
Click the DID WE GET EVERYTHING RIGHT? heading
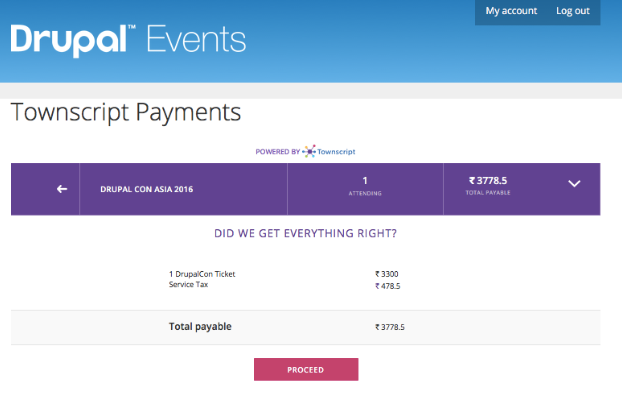[x=305, y=233]
